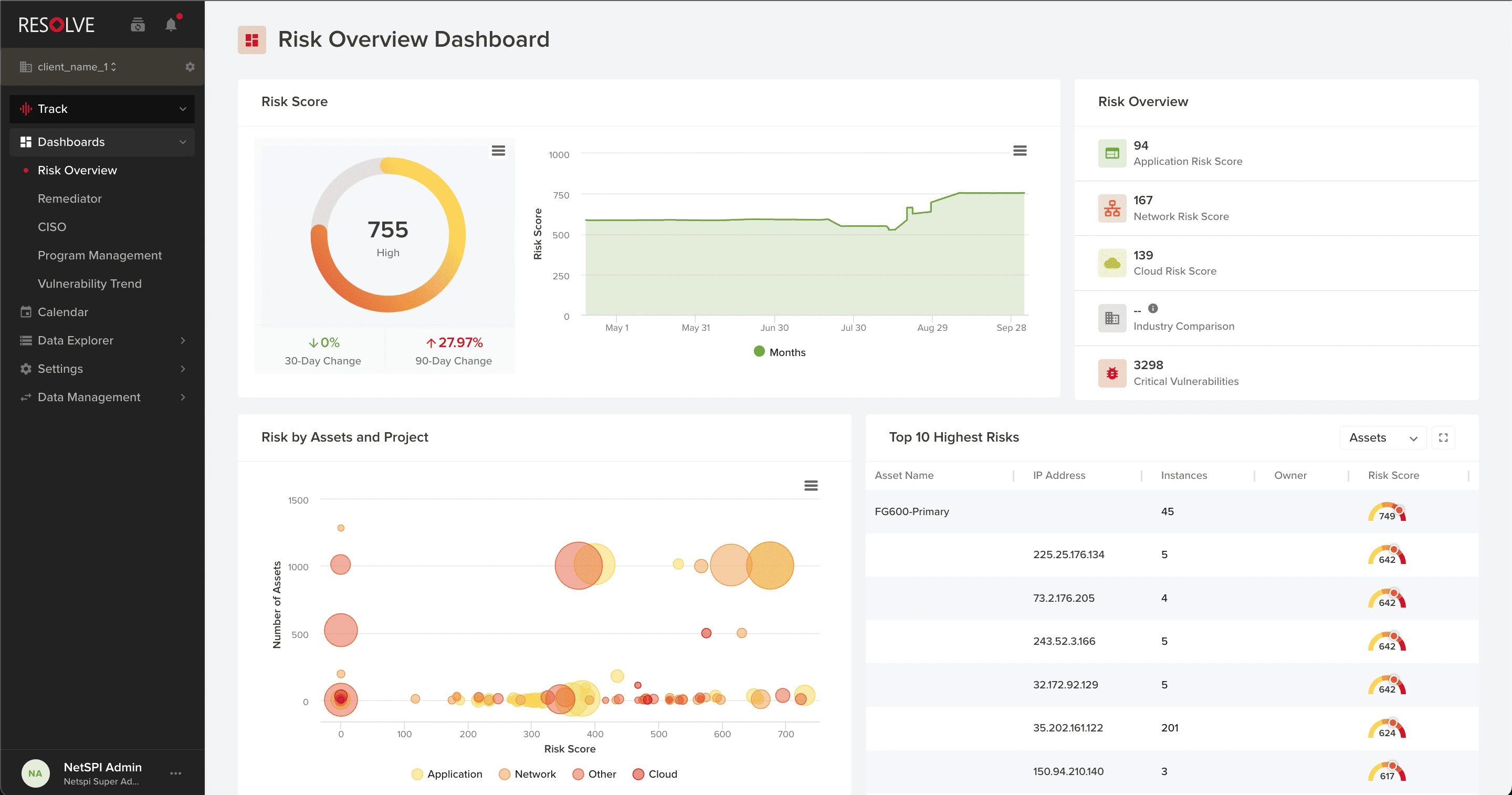
Task: Click the 27.97% 90-Day Change value
Action: point(454,342)
